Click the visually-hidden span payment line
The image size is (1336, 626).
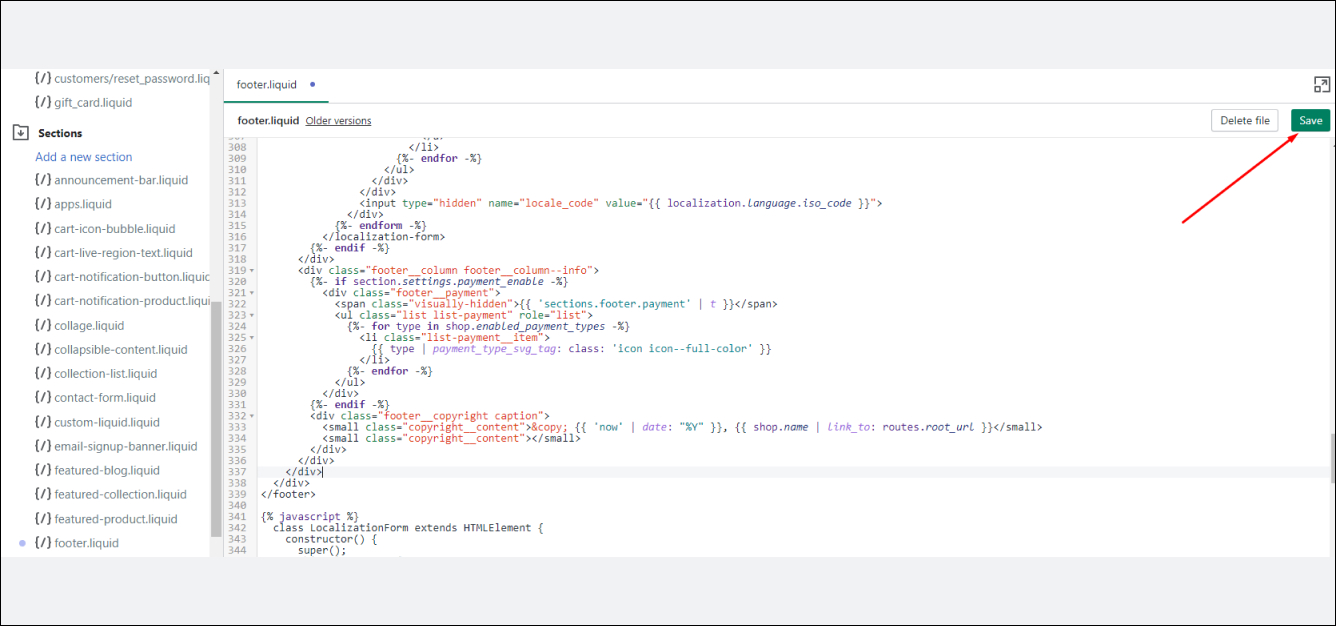point(556,304)
